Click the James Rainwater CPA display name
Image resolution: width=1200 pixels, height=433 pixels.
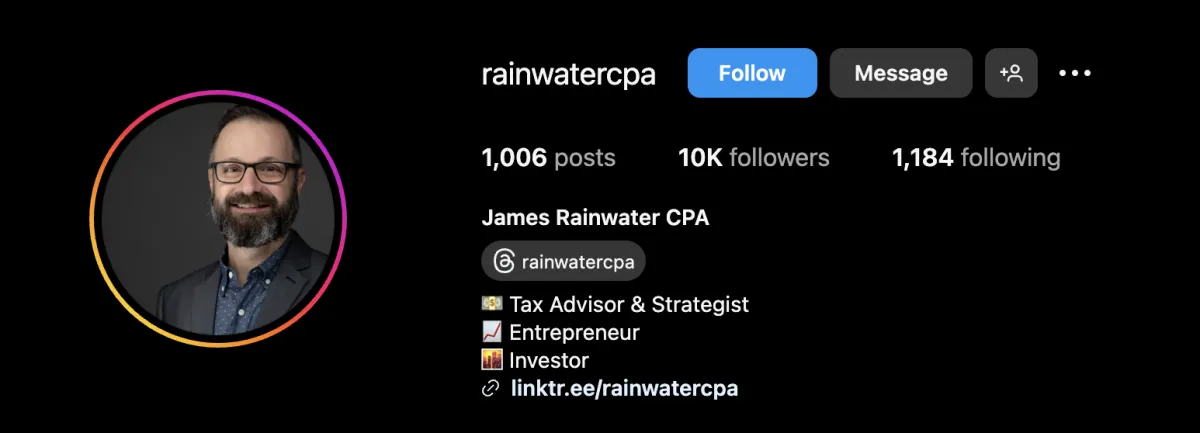[595, 218]
